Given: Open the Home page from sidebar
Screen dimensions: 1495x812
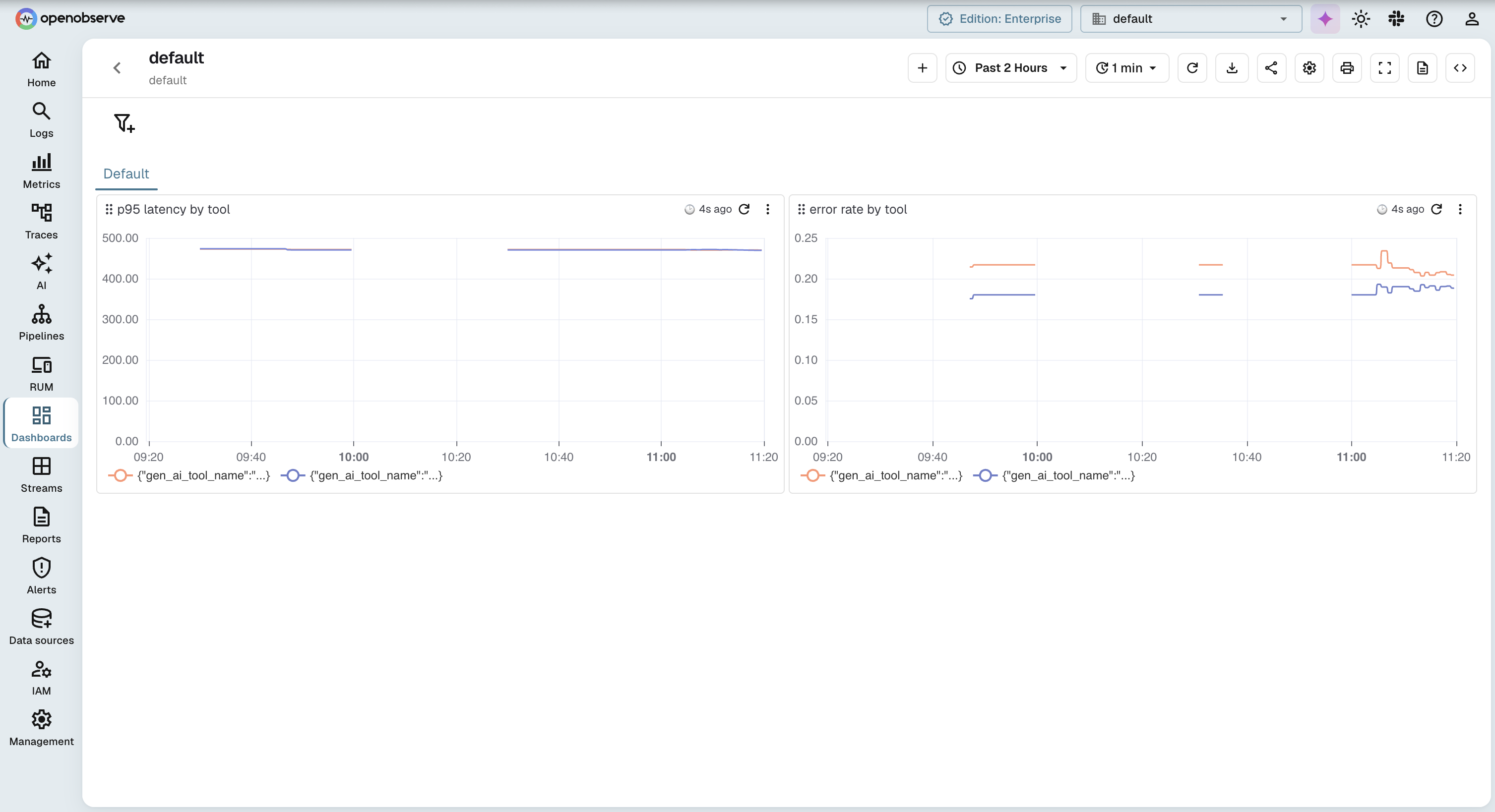Looking at the screenshot, I should point(41,69).
